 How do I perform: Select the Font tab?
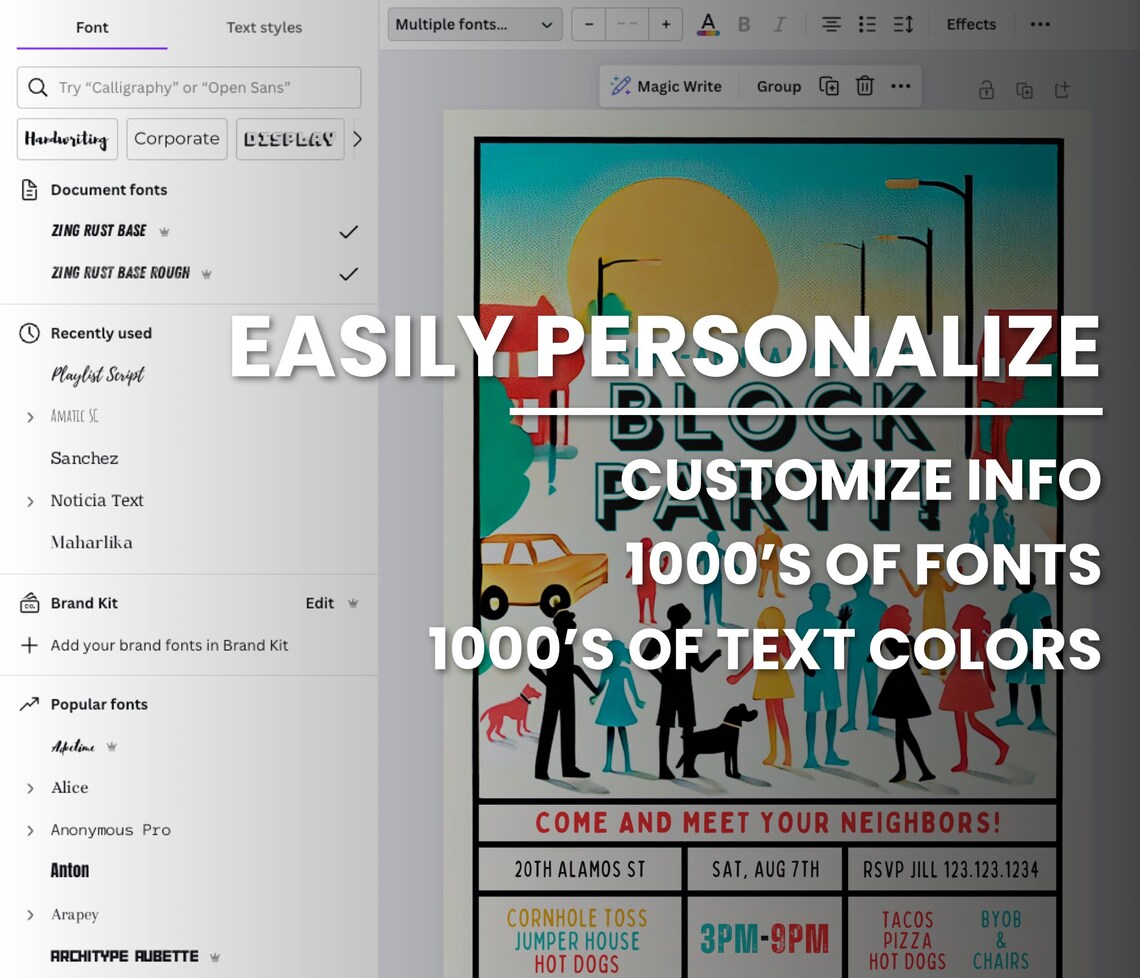92,28
